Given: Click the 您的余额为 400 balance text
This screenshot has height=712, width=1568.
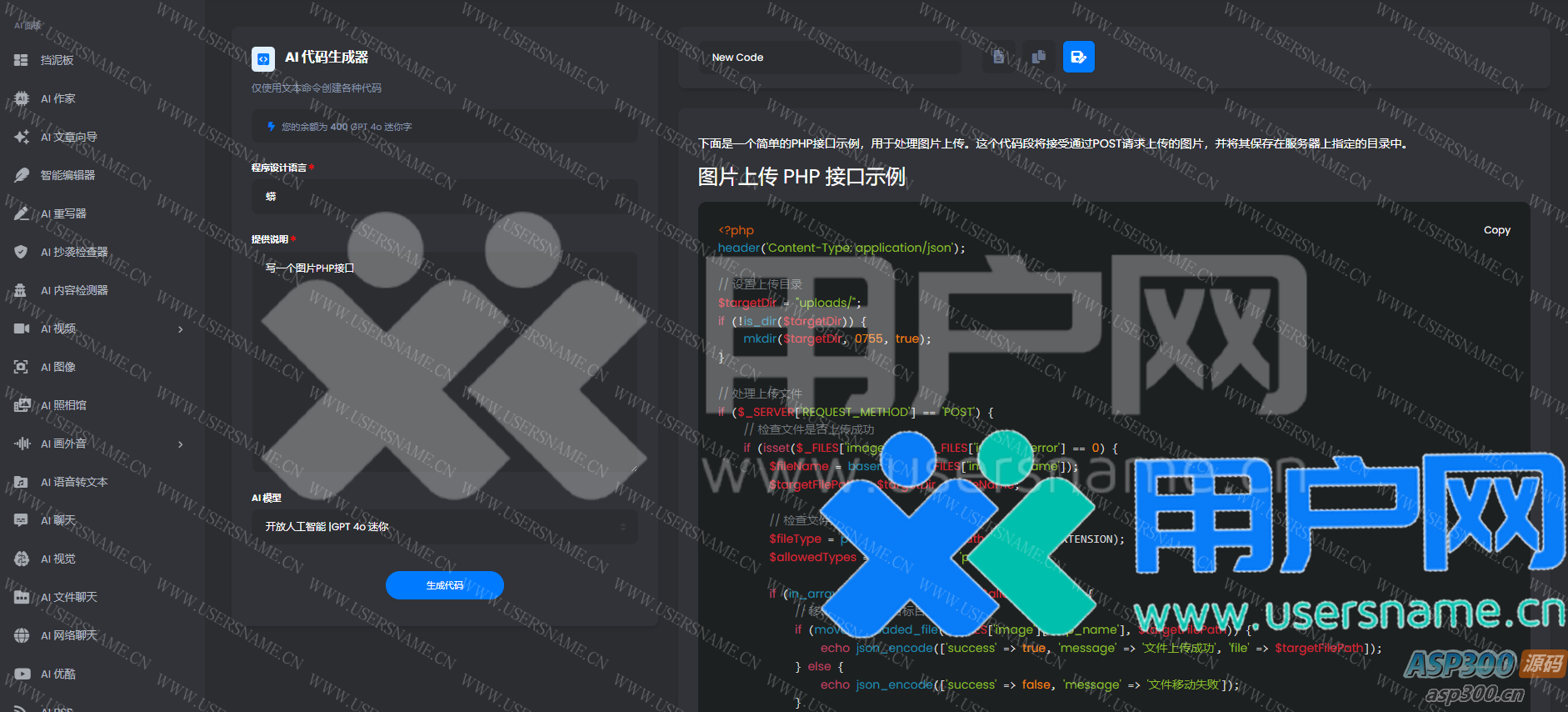Looking at the screenshot, I should click(347, 127).
